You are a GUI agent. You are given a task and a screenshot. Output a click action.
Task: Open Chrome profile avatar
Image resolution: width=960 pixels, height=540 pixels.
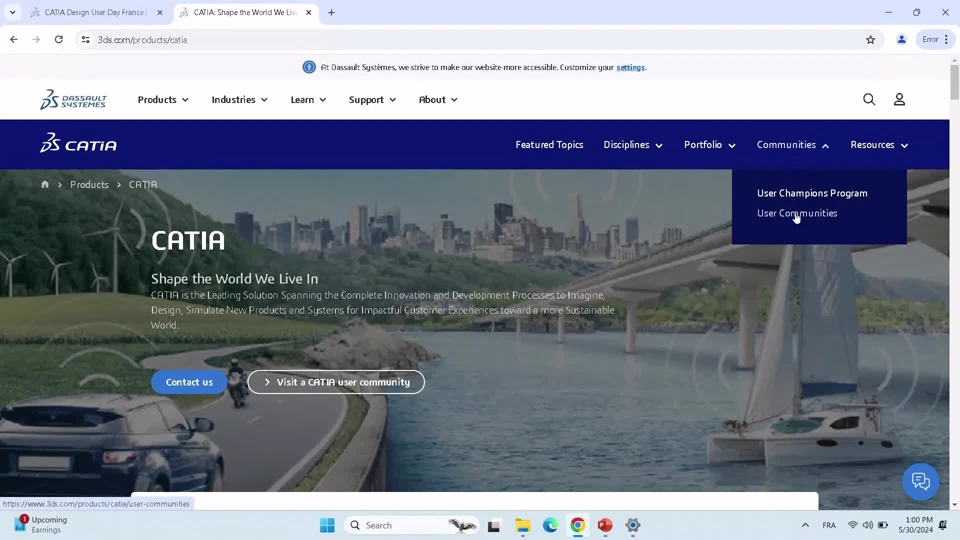(x=901, y=39)
